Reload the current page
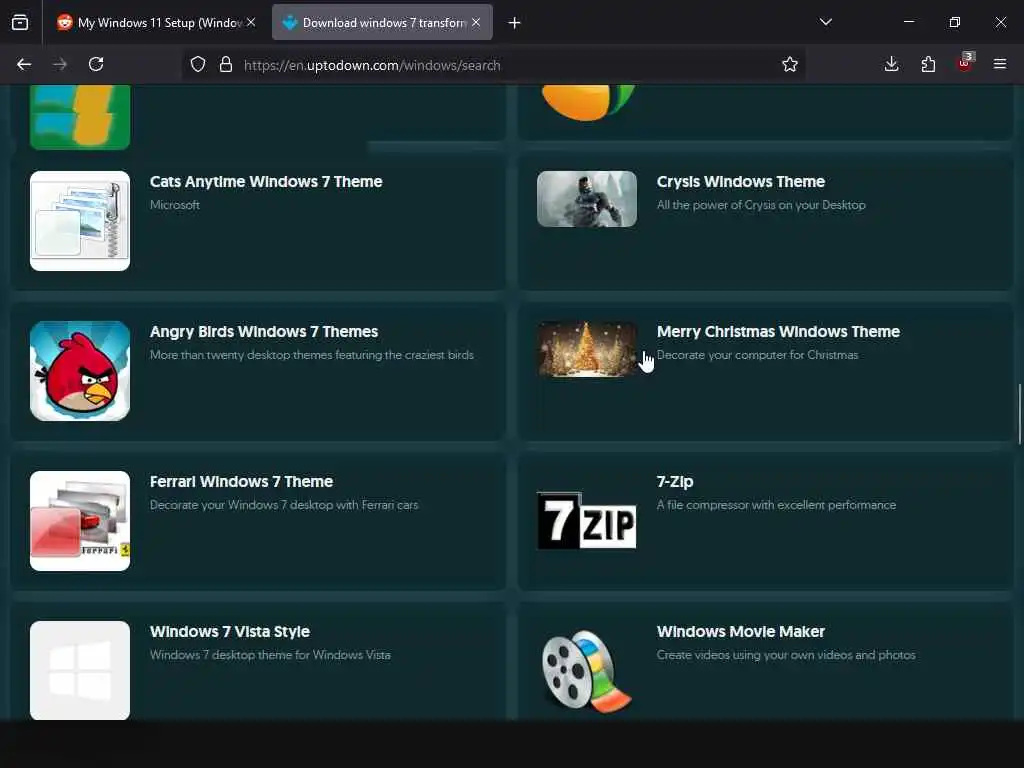1024x768 pixels. coord(96,64)
